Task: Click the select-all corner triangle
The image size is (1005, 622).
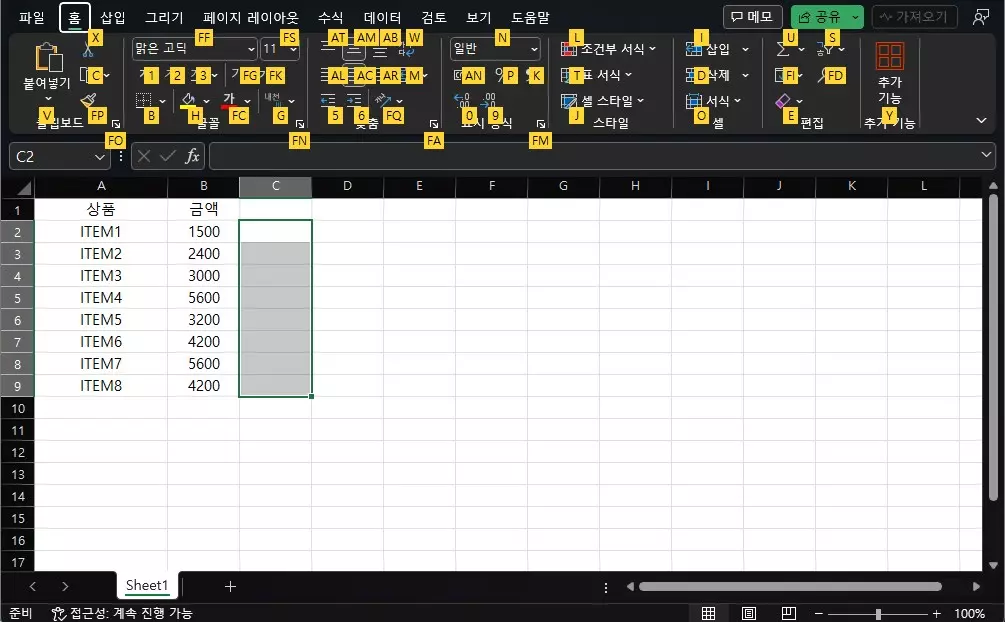Action: pos(24,187)
